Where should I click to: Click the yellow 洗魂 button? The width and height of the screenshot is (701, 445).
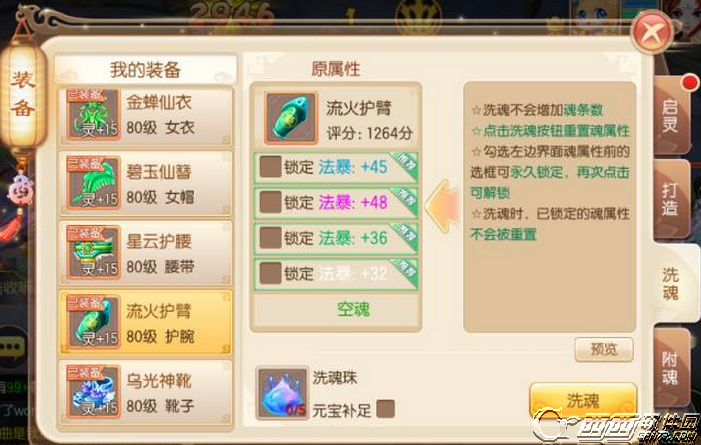point(583,400)
